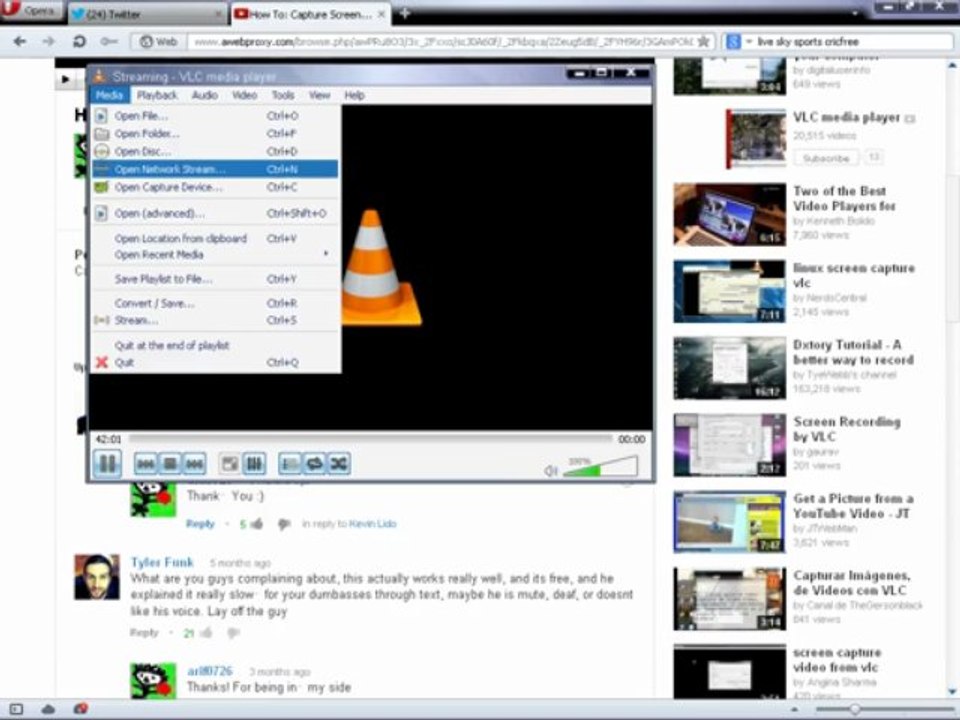Pause playback in VLC media player
The width and height of the screenshot is (960, 720).
click(107, 463)
